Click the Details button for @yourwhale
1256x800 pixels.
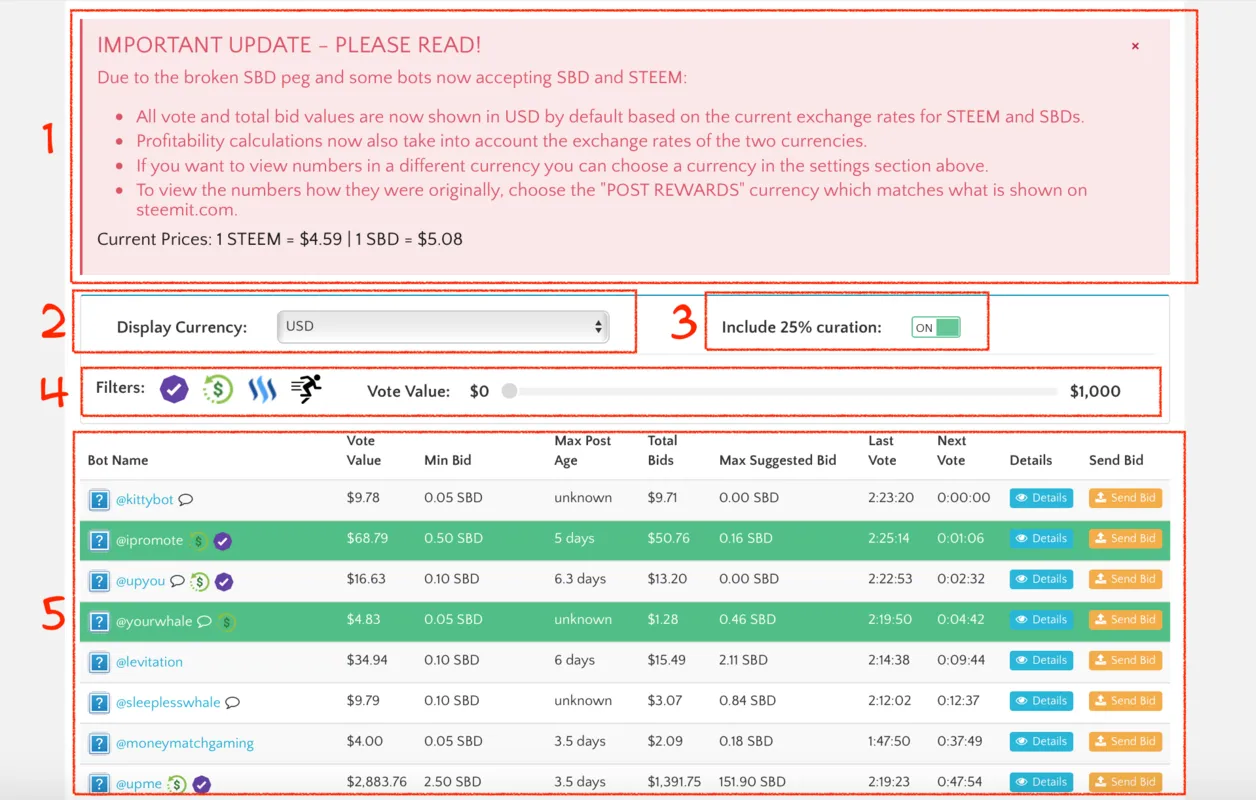(x=1041, y=619)
